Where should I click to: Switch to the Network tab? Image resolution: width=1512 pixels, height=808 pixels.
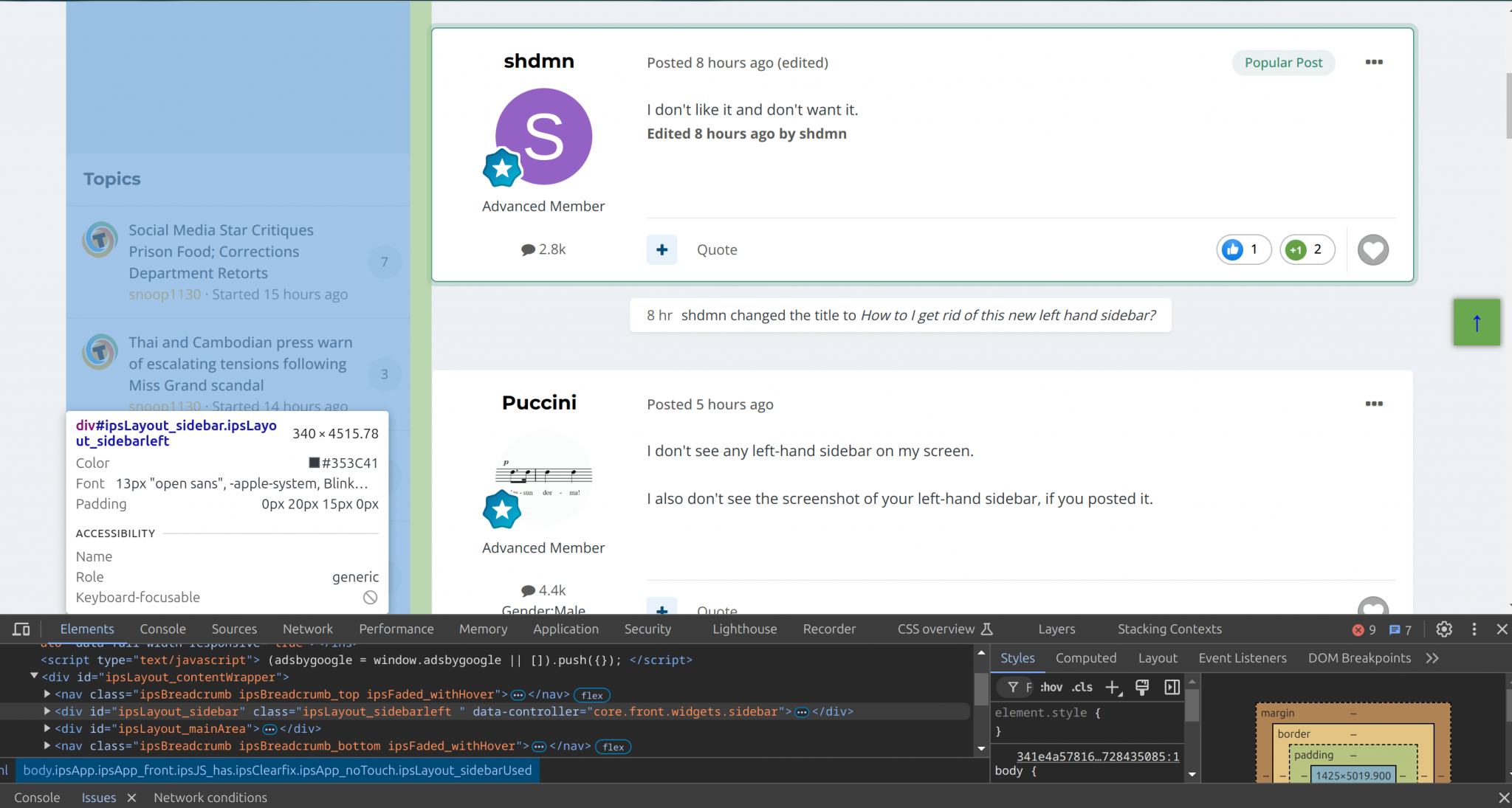coord(308,629)
